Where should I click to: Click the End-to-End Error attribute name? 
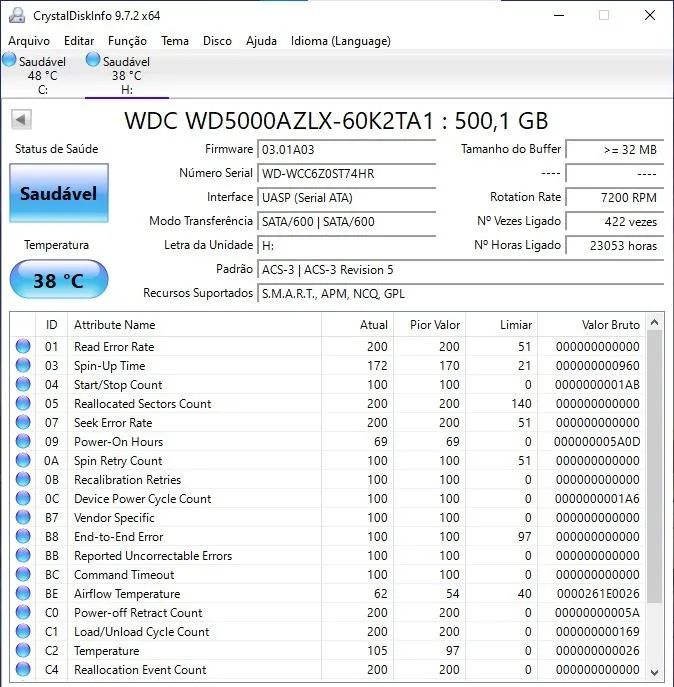(x=118, y=537)
